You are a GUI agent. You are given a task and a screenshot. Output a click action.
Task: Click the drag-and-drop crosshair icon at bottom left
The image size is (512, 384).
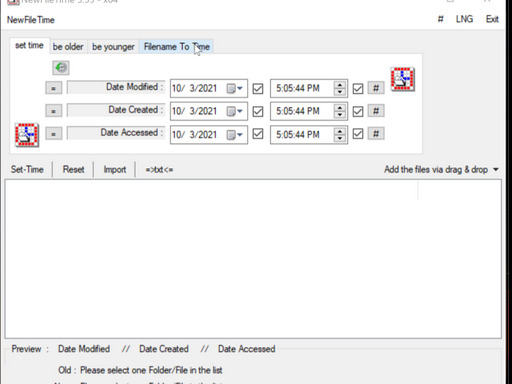pyautogui.click(x=27, y=135)
